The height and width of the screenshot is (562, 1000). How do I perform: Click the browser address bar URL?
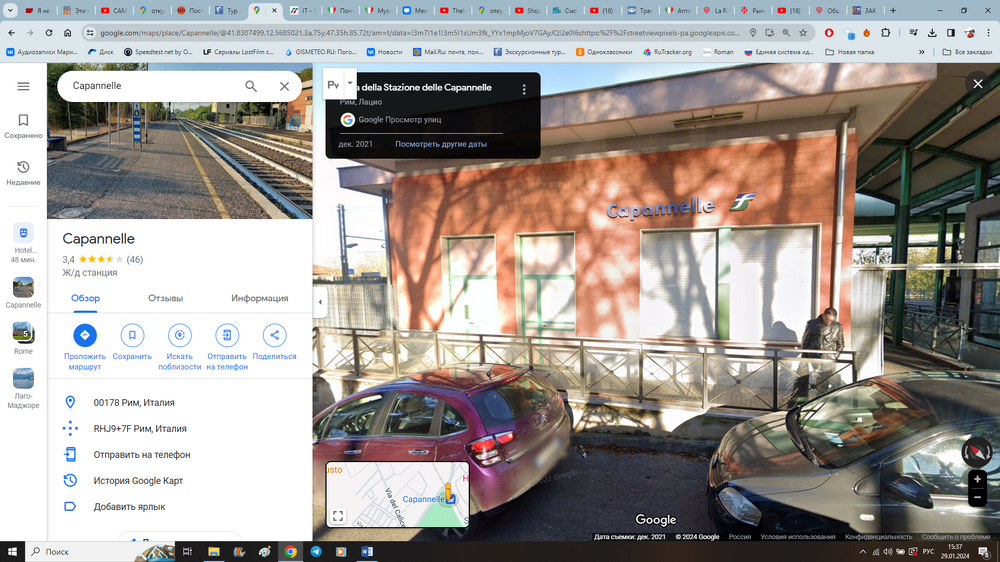pos(420,33)
